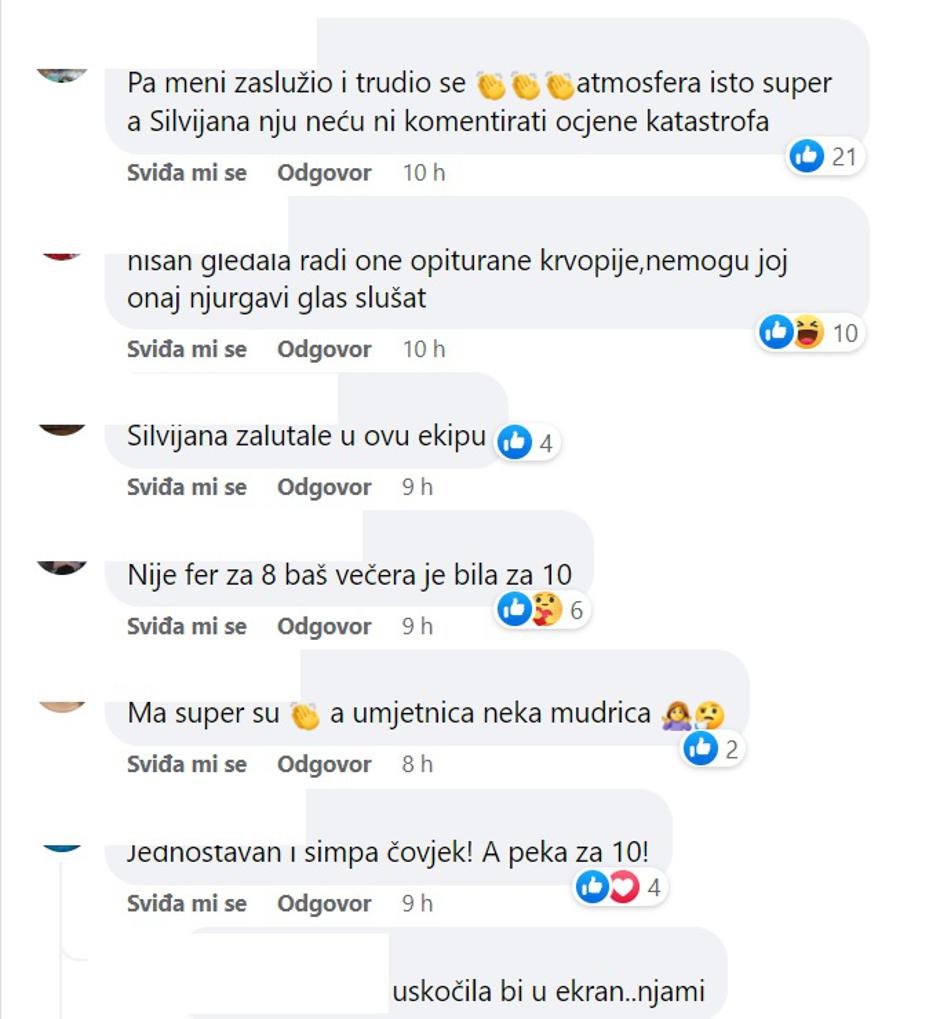Open care emoji reaction showing 6
The width and height of the screenshot is (940, 1019).
click(547, 610)
